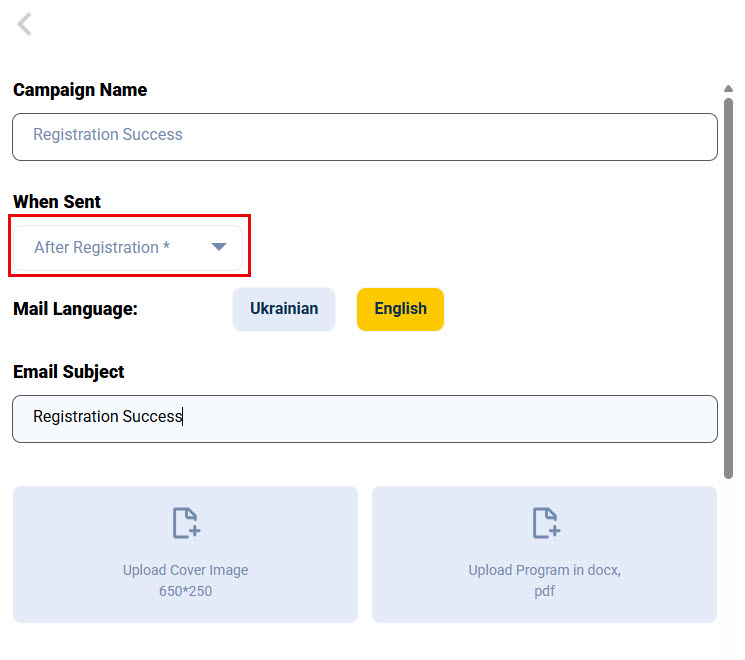Click the vertical scrollbar thumb
Viewport: 745px width, 660px height.
pyautogui.click(x=729, y=280)
